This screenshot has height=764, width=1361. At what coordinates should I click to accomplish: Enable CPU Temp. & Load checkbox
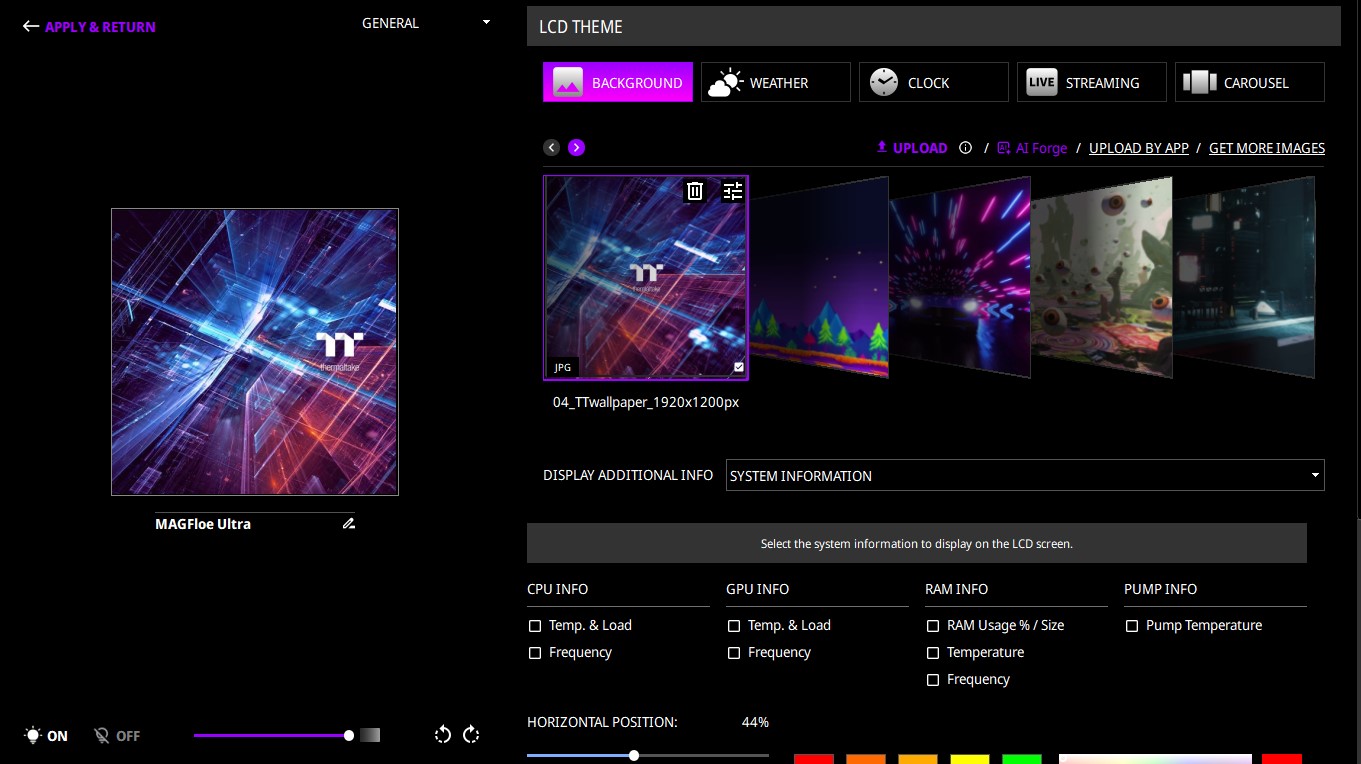coord(535,626)
